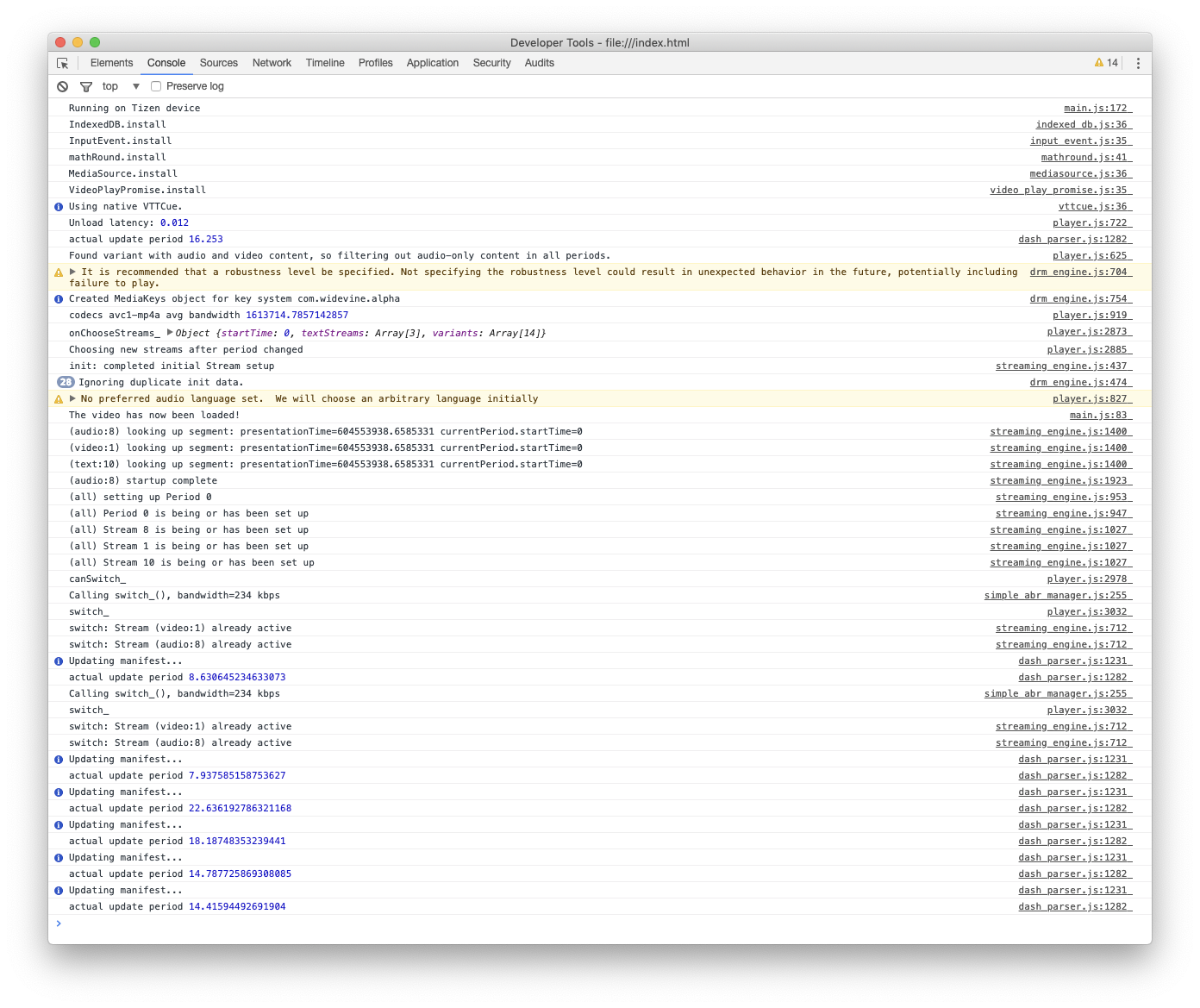Go to the Profiles tab

click(376, 63)
